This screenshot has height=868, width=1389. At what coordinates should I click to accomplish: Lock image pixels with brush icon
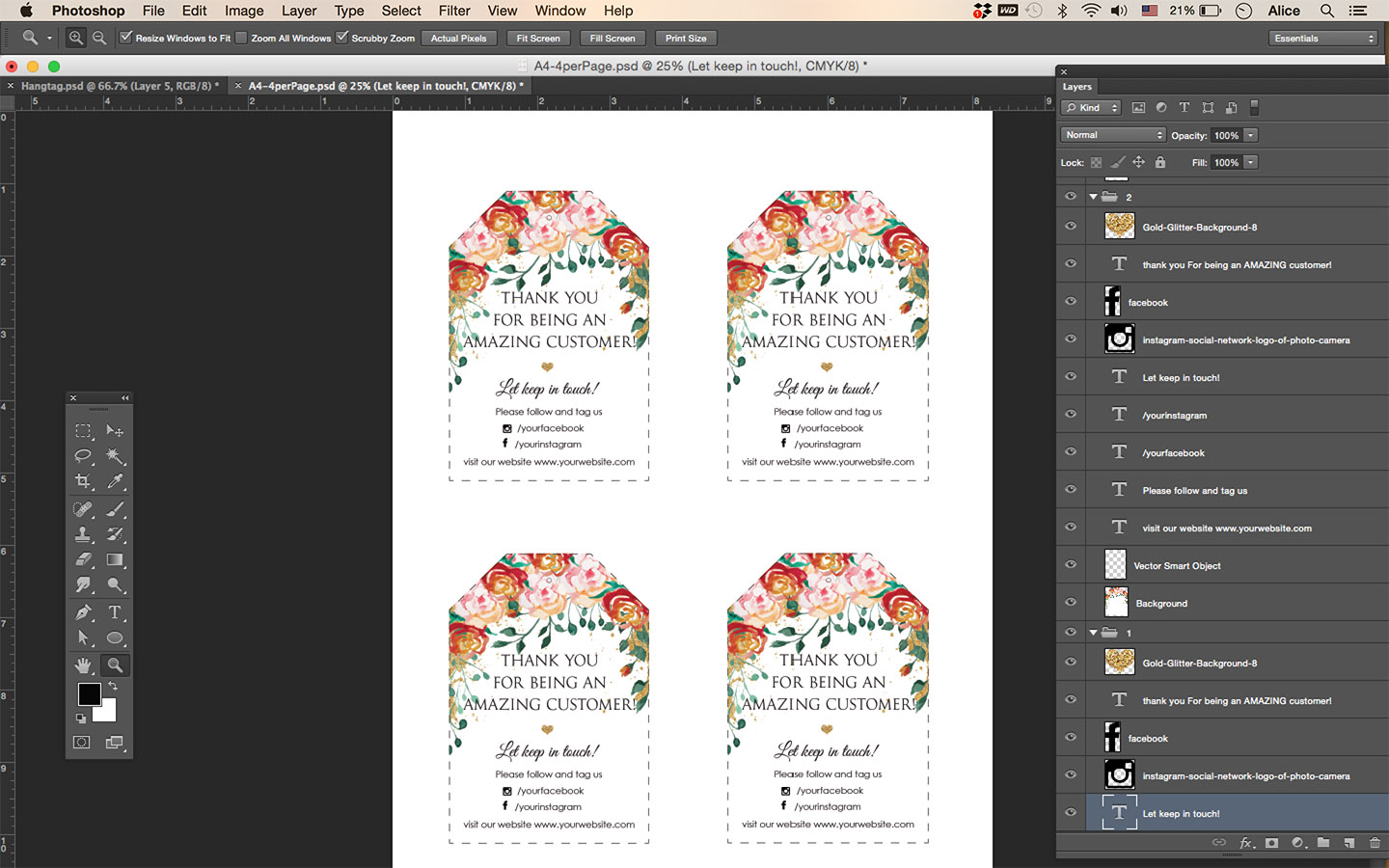(1117, 162)
